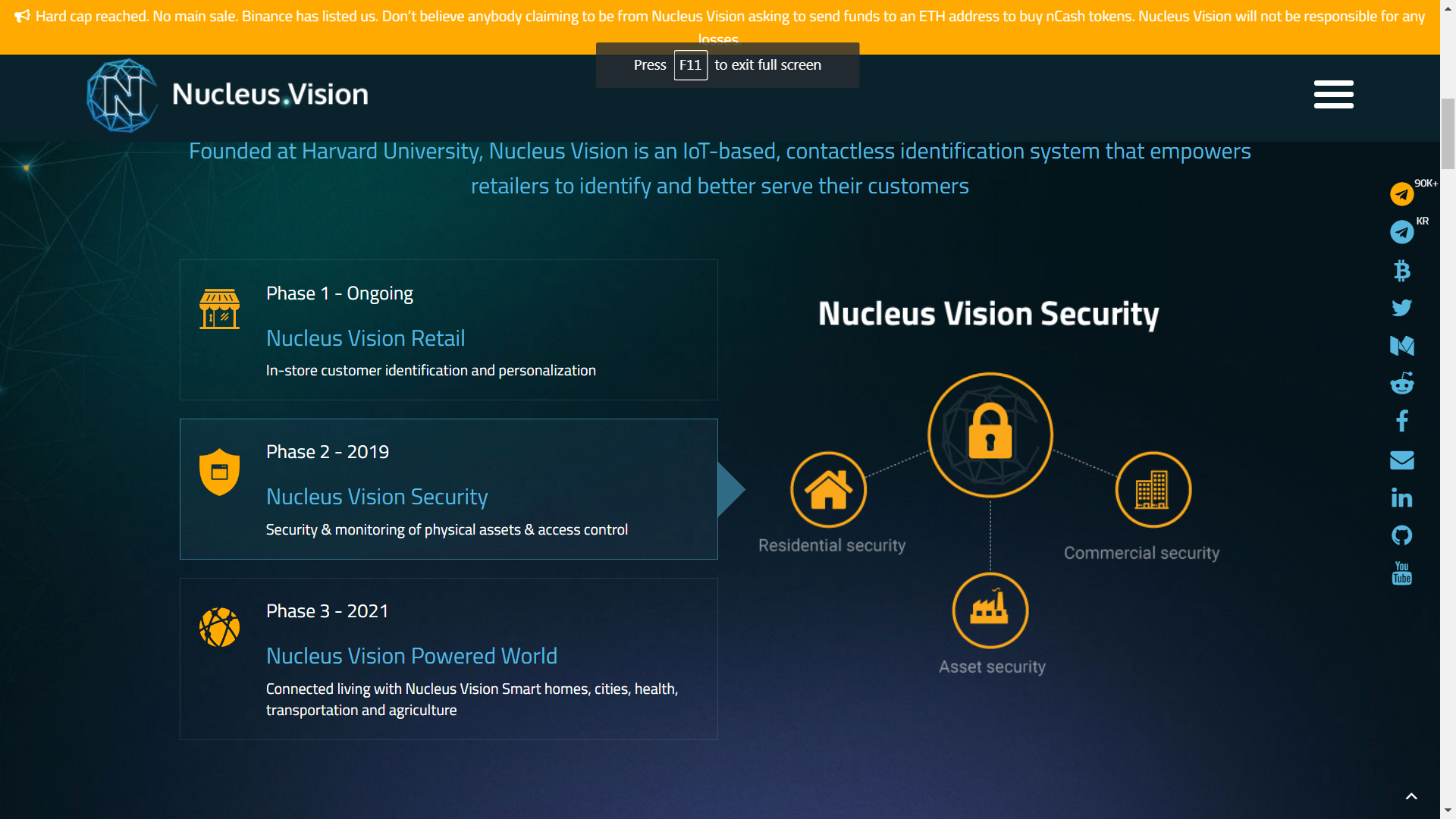This screenshot has width=1456, height=819.
Task: Select the Phase 3 globe icon
Action: 219,627
